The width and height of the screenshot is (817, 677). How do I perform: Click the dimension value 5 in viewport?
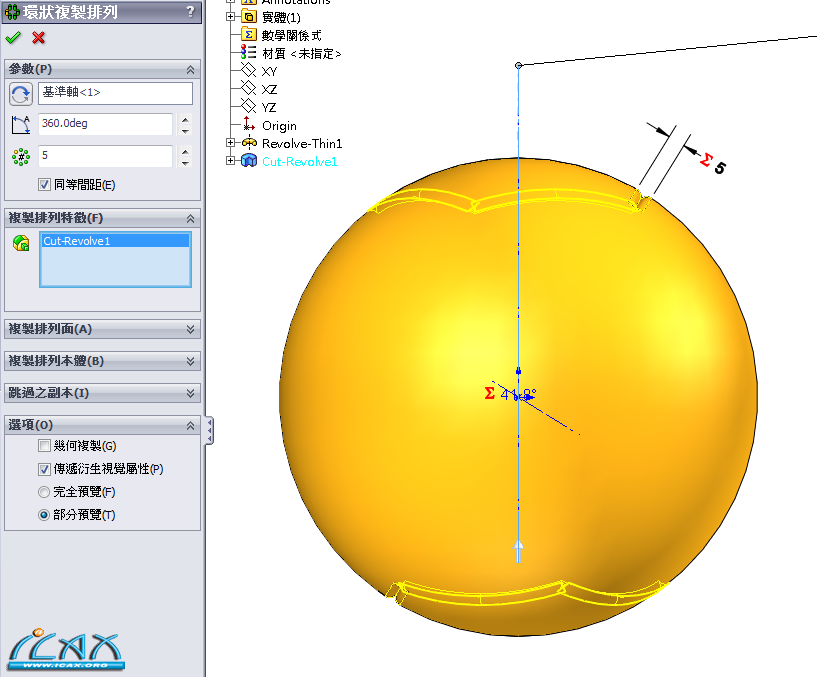point(720,168)
